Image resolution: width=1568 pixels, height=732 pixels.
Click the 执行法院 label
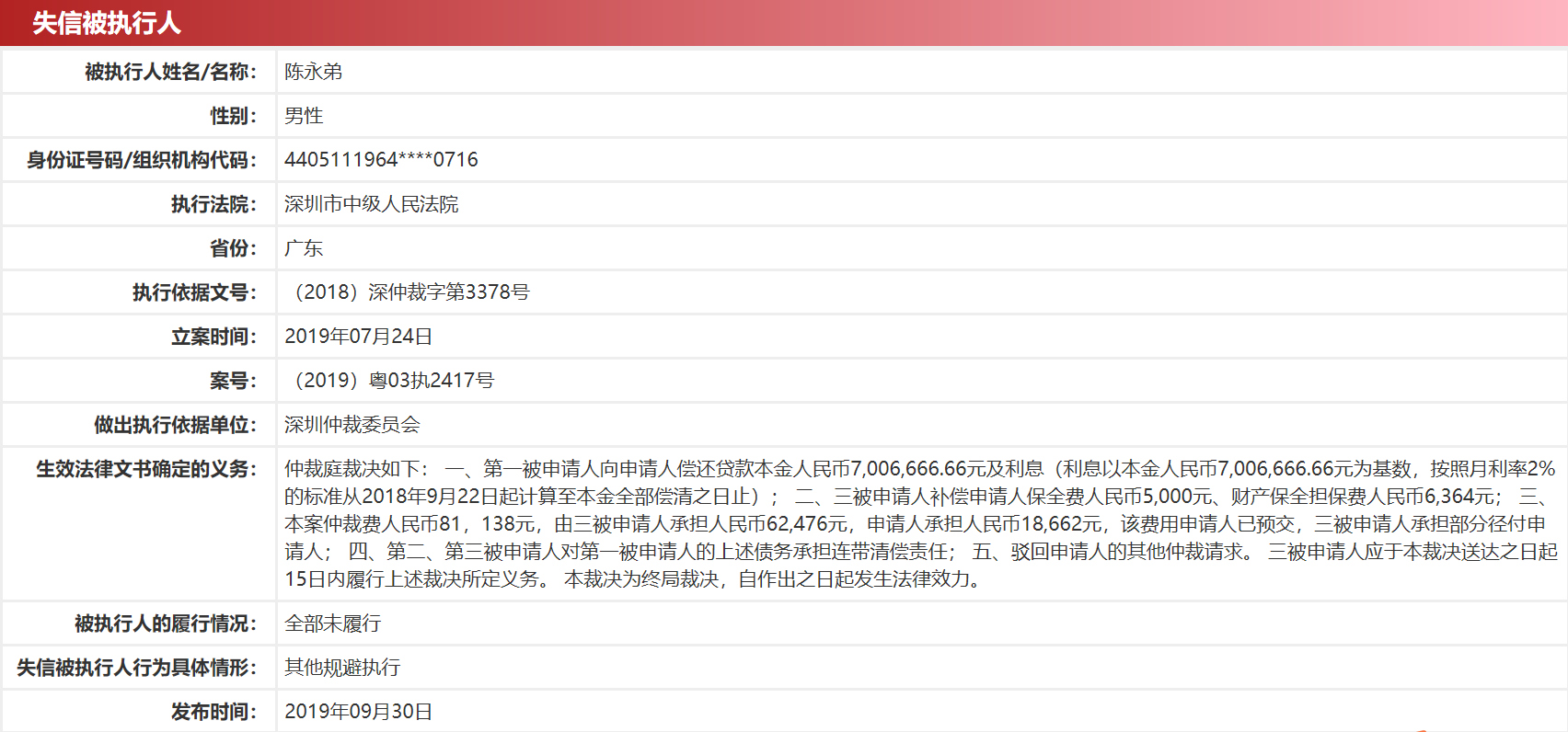213,204
